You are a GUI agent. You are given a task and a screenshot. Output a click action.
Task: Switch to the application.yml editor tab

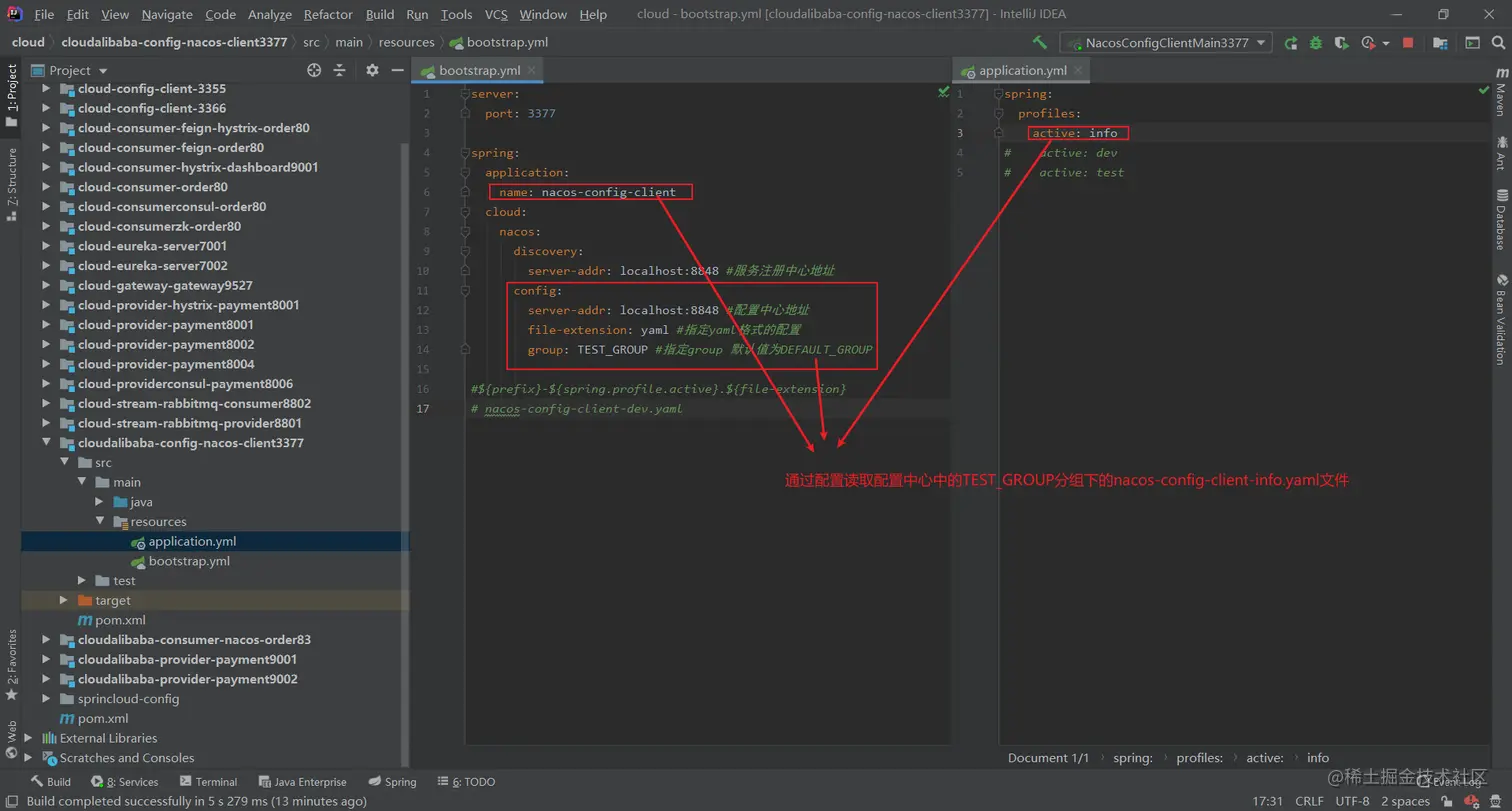(x=1022, y=70)
